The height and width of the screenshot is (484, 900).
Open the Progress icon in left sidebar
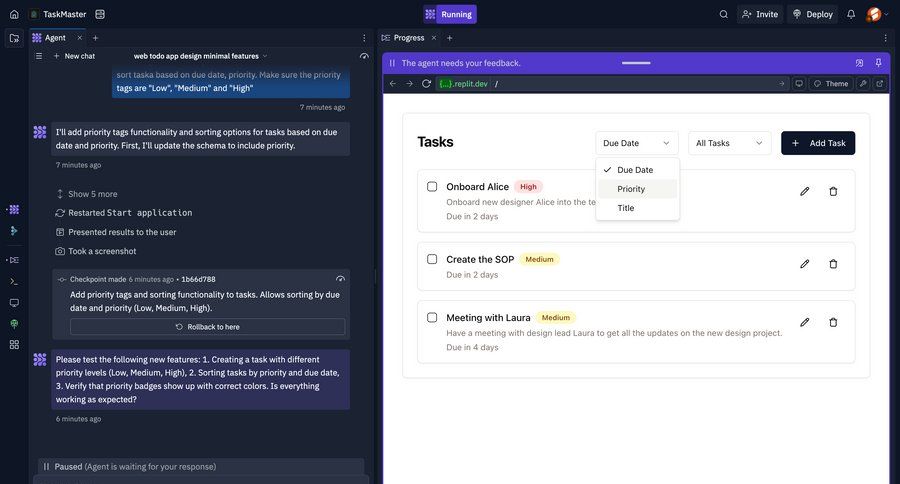[x=14, y=260]
